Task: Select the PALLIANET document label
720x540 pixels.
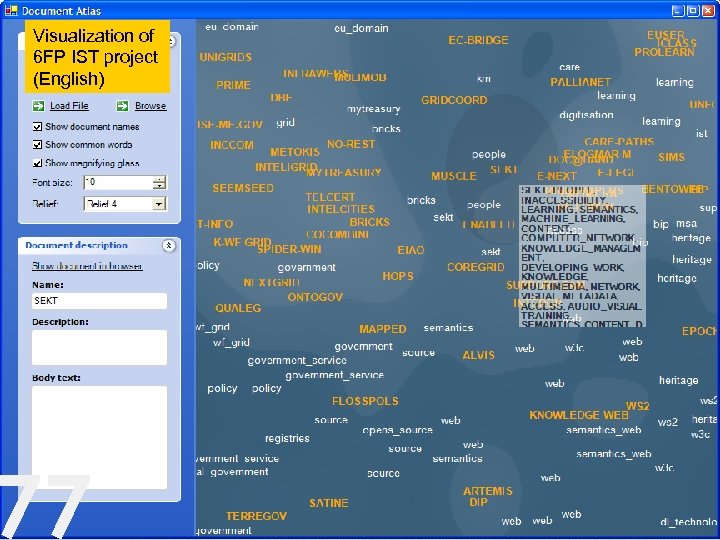Action: pyautogui.click(x=580, y=82)
